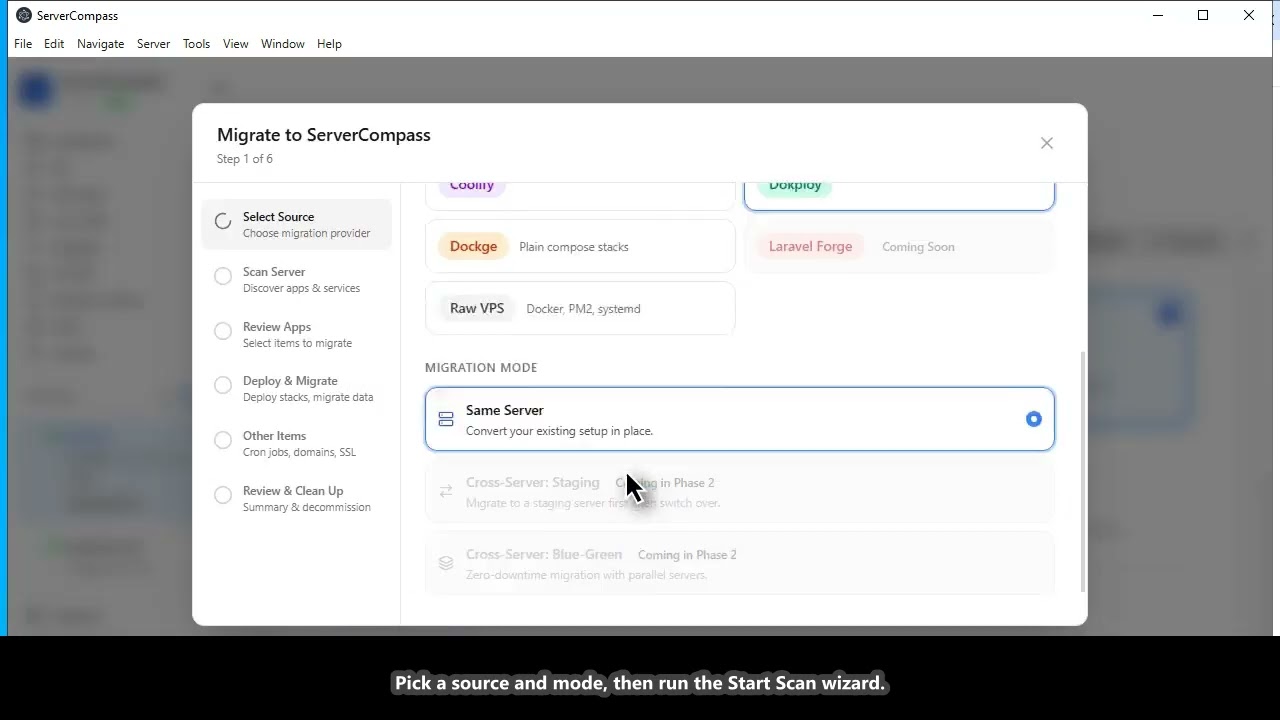Open the File menu

(23, 44)
